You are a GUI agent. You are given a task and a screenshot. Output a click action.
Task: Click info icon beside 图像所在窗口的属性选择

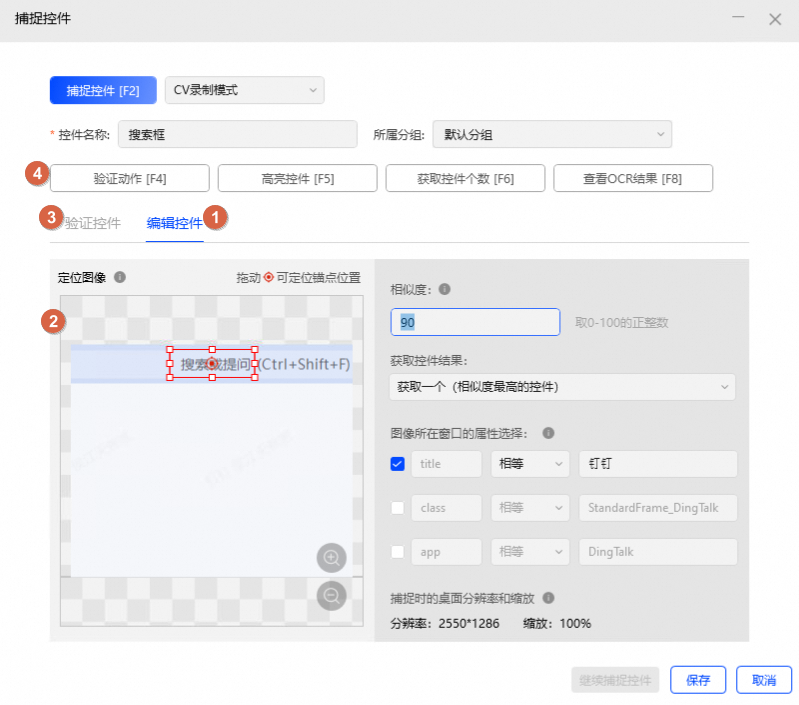coord(548,433)
